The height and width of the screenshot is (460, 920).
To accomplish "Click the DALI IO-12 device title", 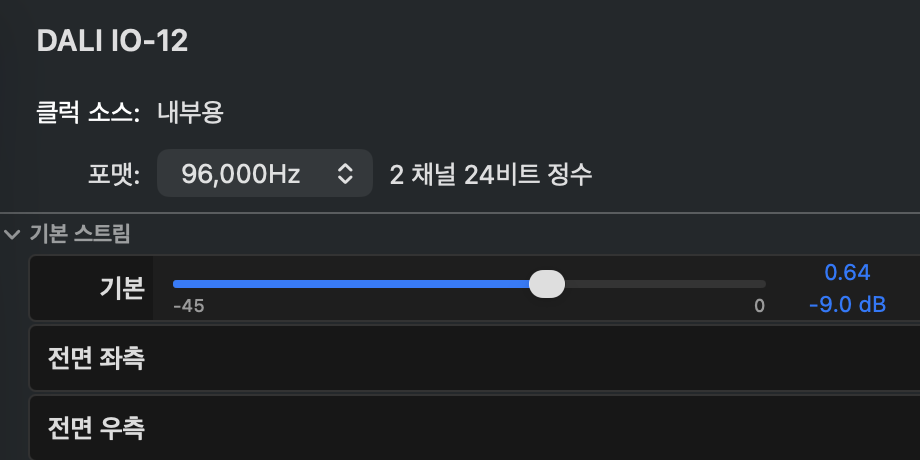I will (112, 42).
